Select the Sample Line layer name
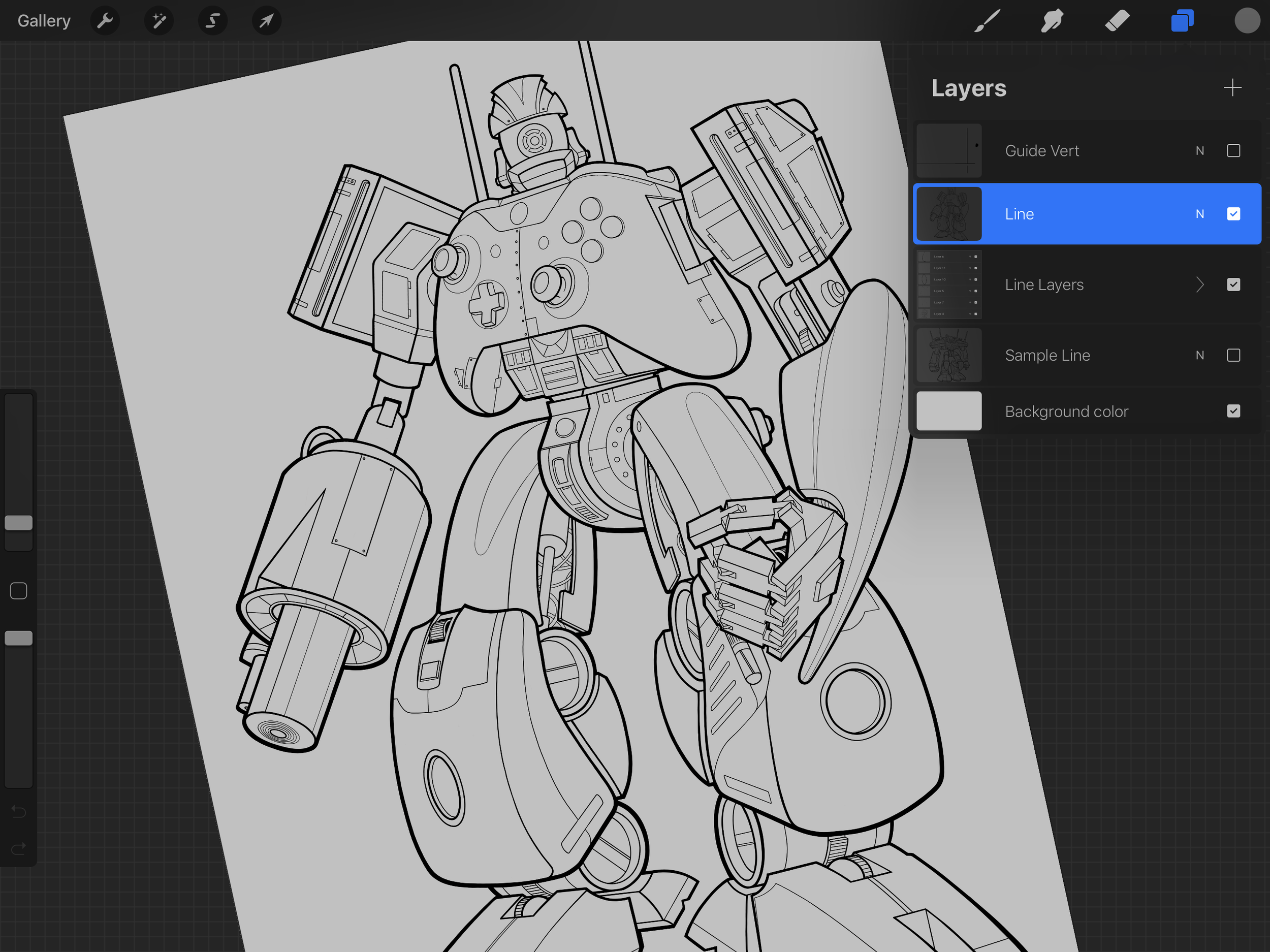Image resolution: width=1270 pixels, height=952 pixels. 1047,356
